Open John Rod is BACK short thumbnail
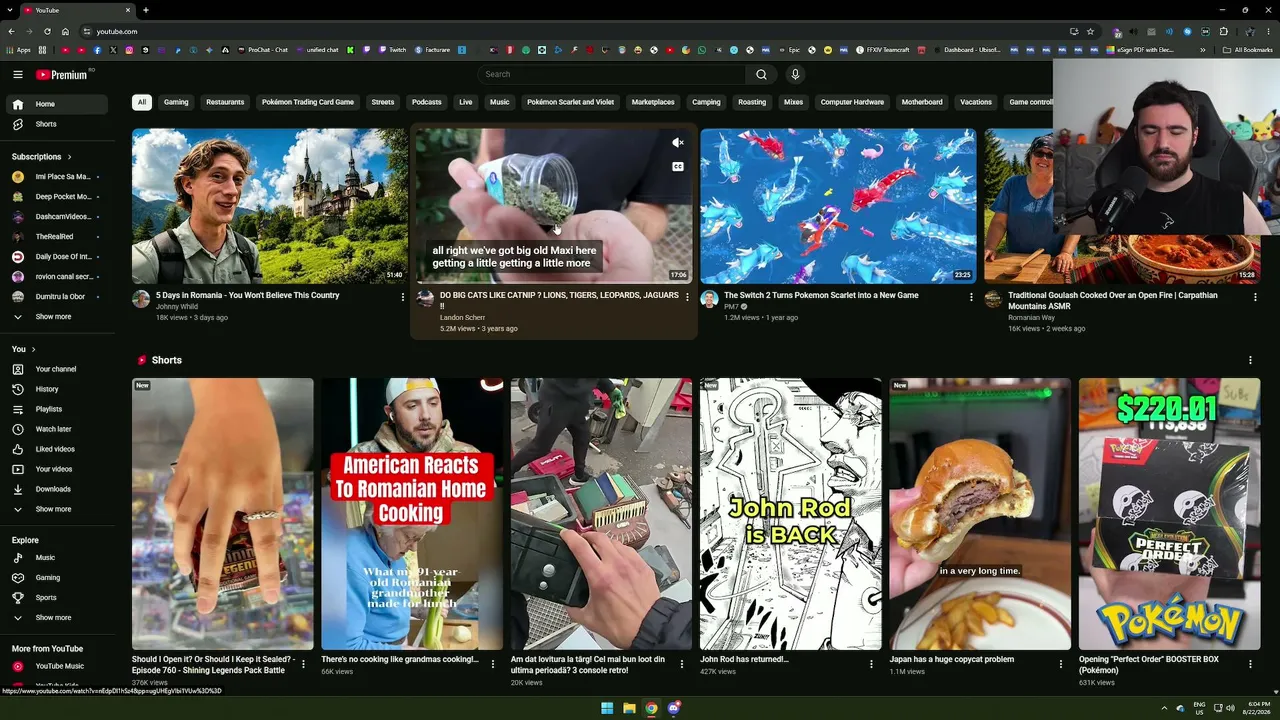The height and width of the screenshot is (720, 1280). pyautogui.click(x=790, y=514)
